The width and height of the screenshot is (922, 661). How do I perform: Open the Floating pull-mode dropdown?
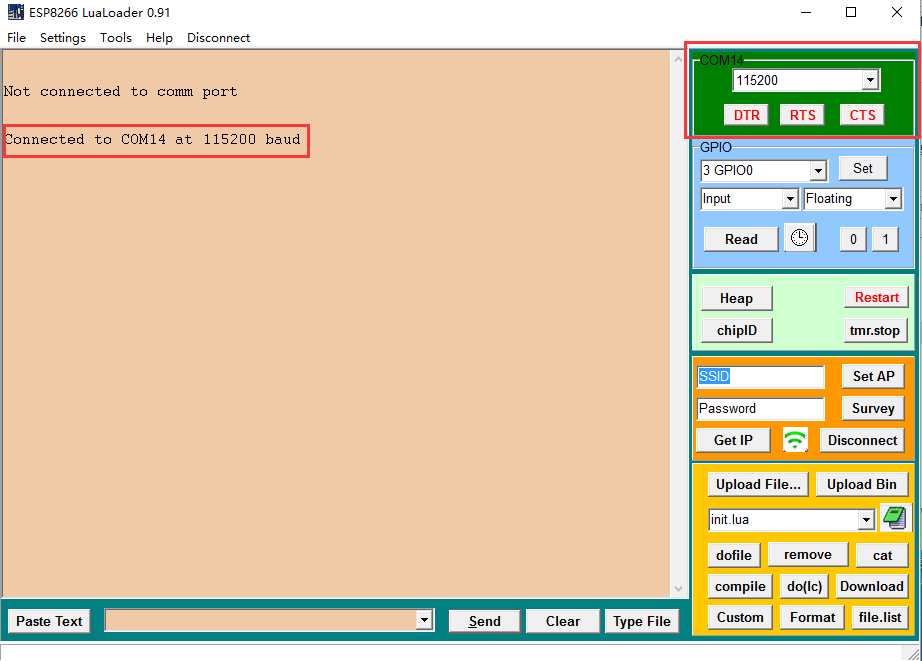(894, 199)
